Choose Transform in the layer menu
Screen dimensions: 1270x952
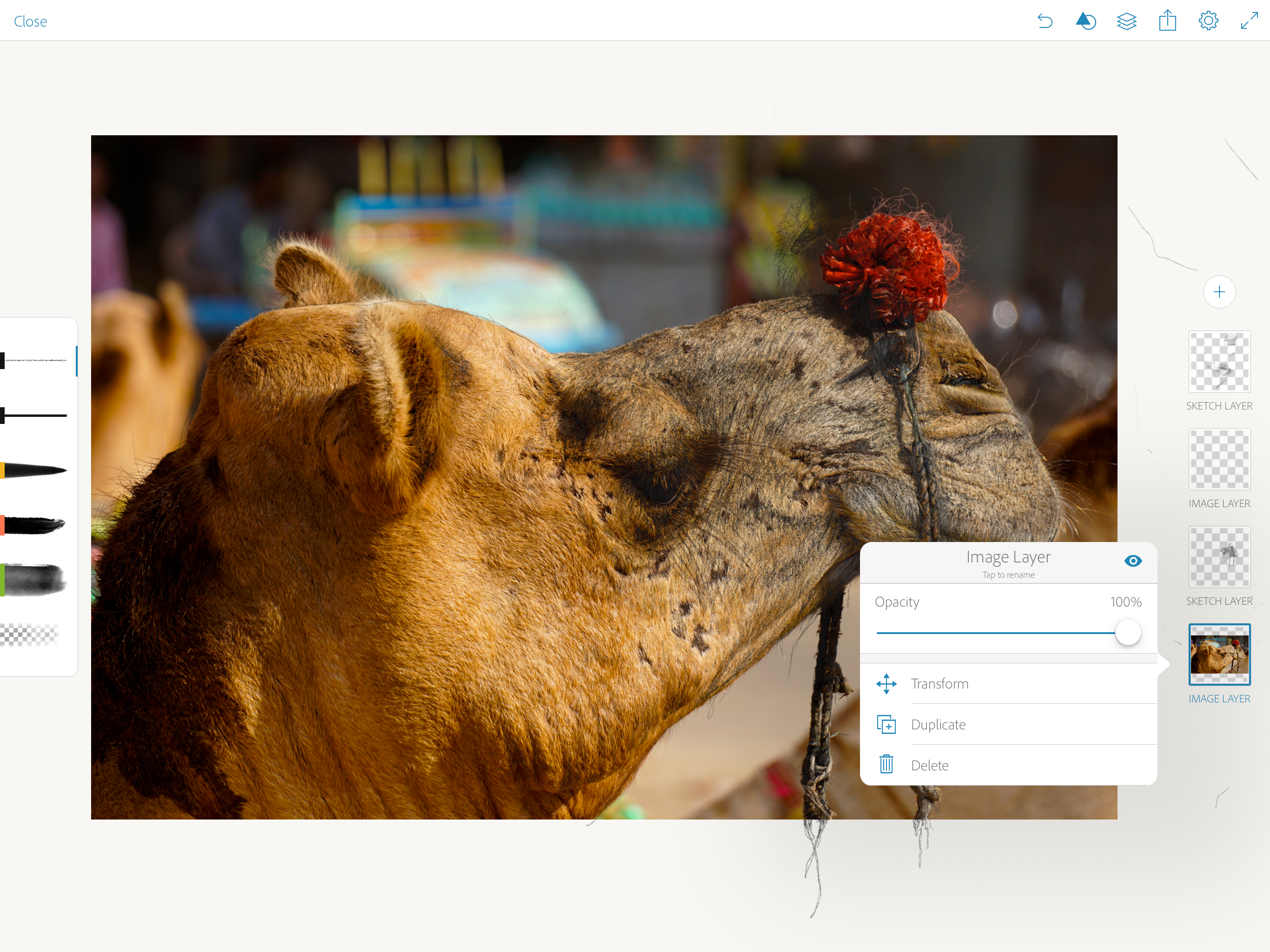click(939, 684)
